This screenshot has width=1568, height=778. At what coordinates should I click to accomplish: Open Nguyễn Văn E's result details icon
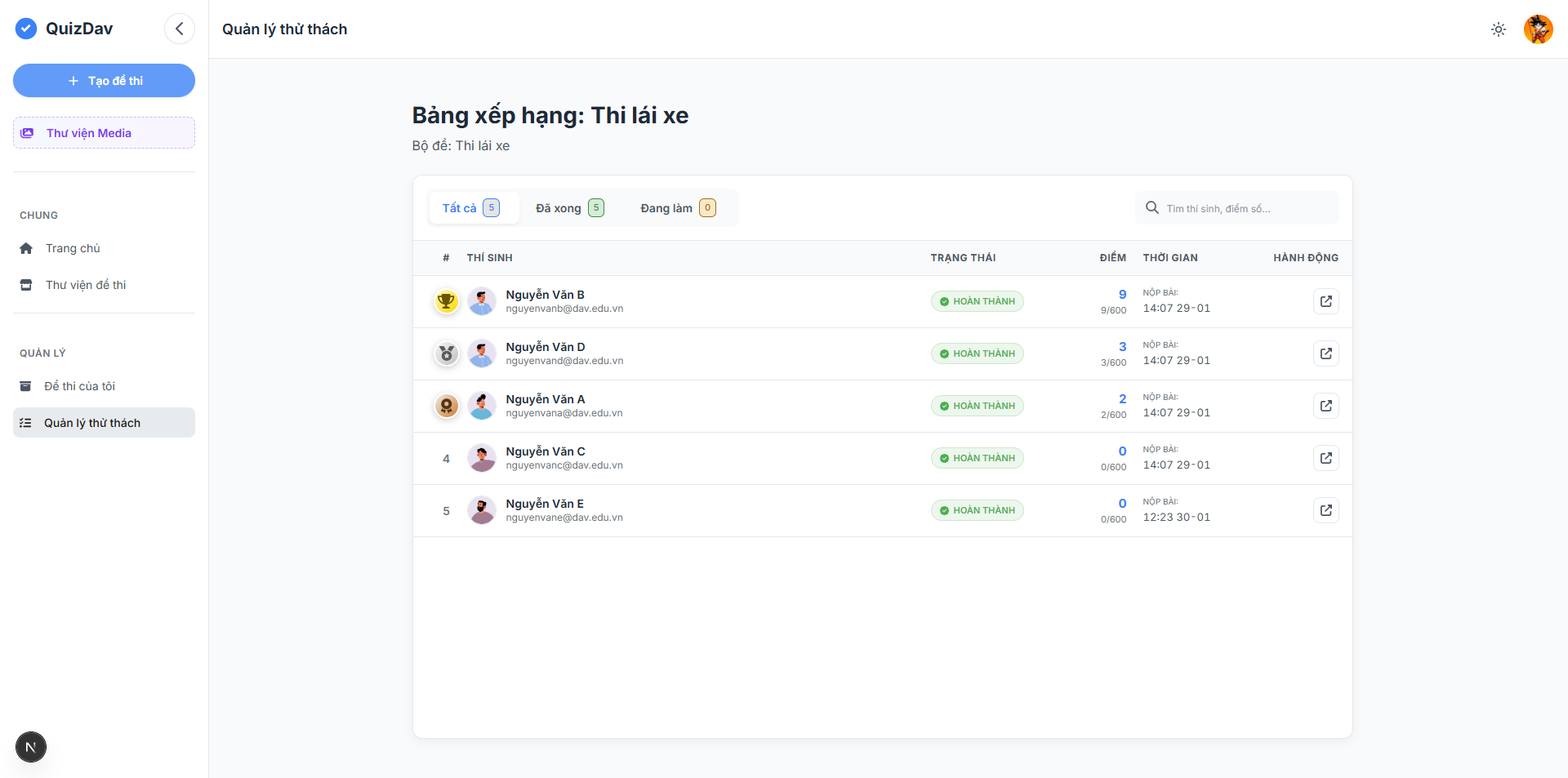point(1325,510)
